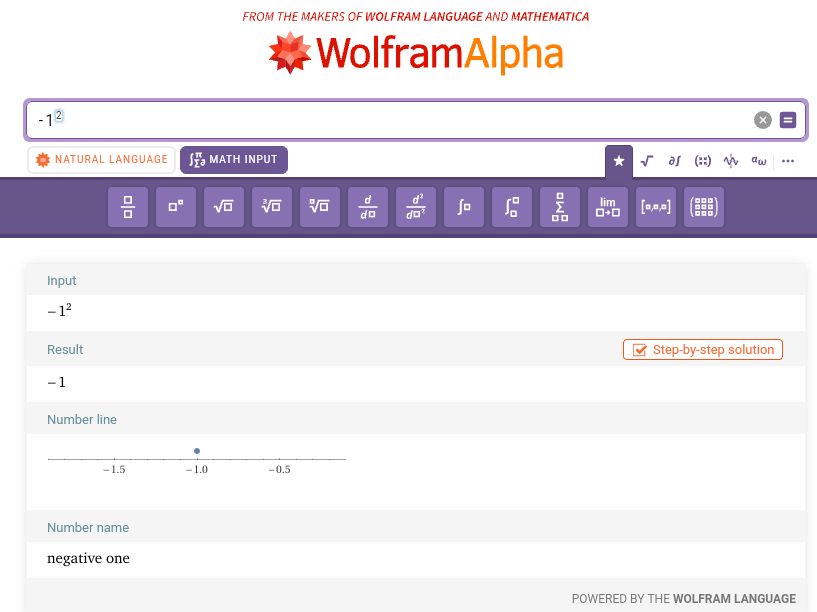Insert a fraction template
Viewport: 817px width, 612px height.
pyautogui.click(x=128, y=207)
